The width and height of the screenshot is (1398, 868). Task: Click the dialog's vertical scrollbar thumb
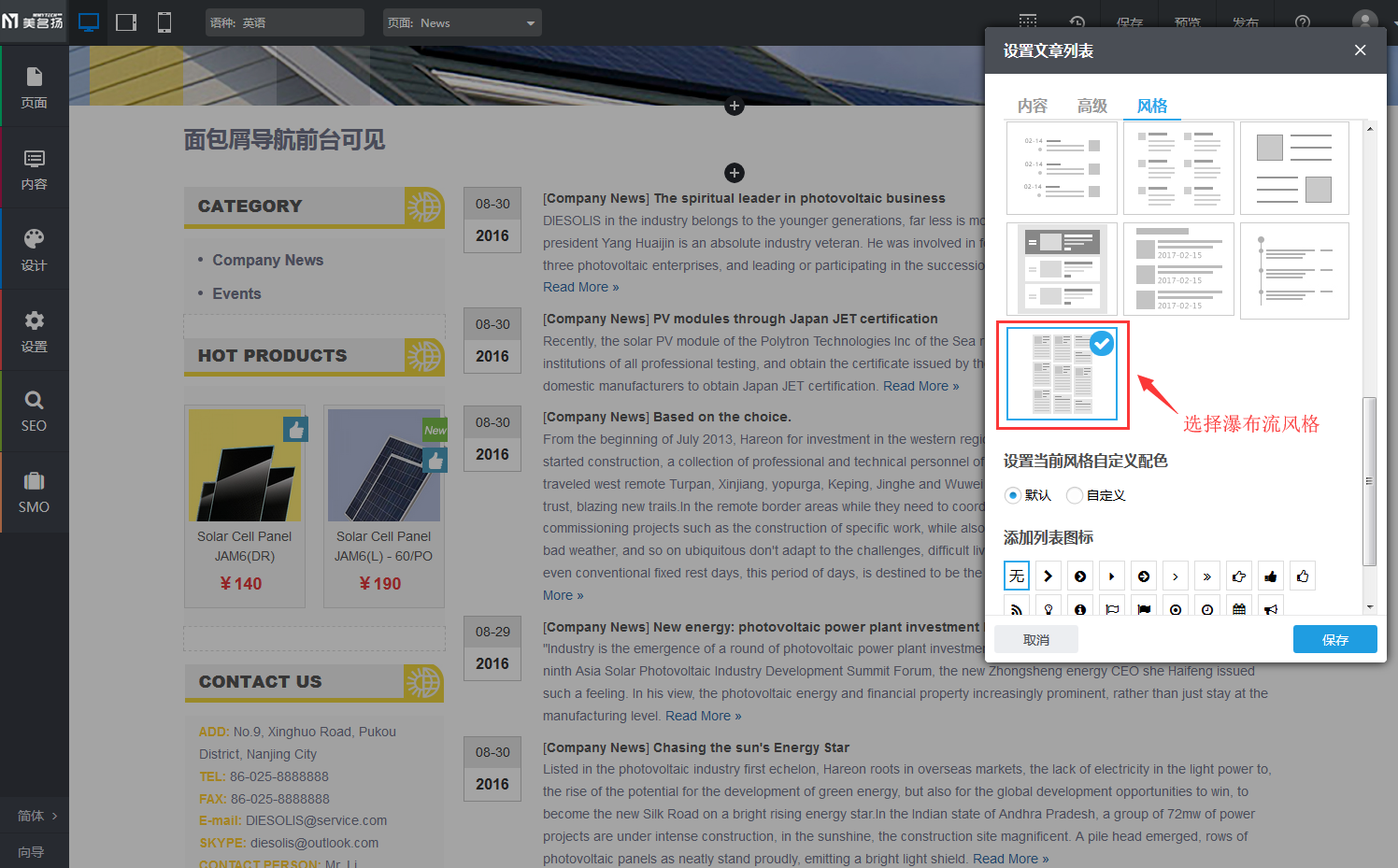(x=1369, y=481)
